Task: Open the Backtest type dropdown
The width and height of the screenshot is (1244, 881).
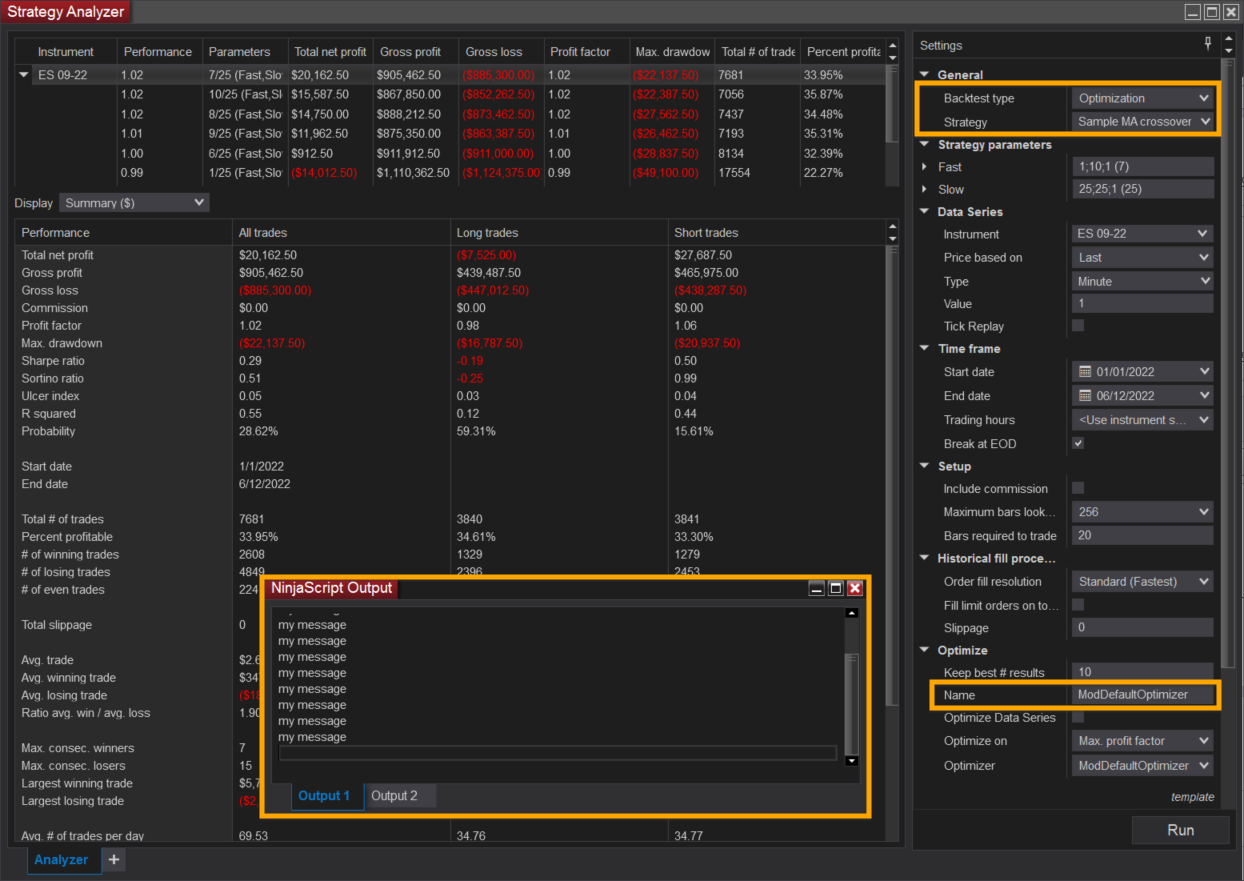Action: tap(1144, 98)
